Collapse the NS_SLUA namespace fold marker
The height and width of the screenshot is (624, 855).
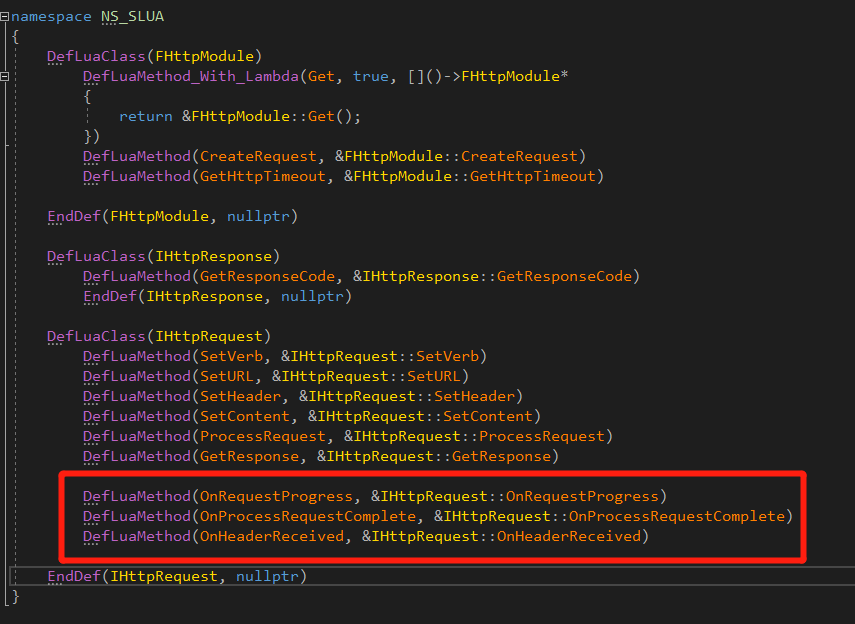[4, 16]
